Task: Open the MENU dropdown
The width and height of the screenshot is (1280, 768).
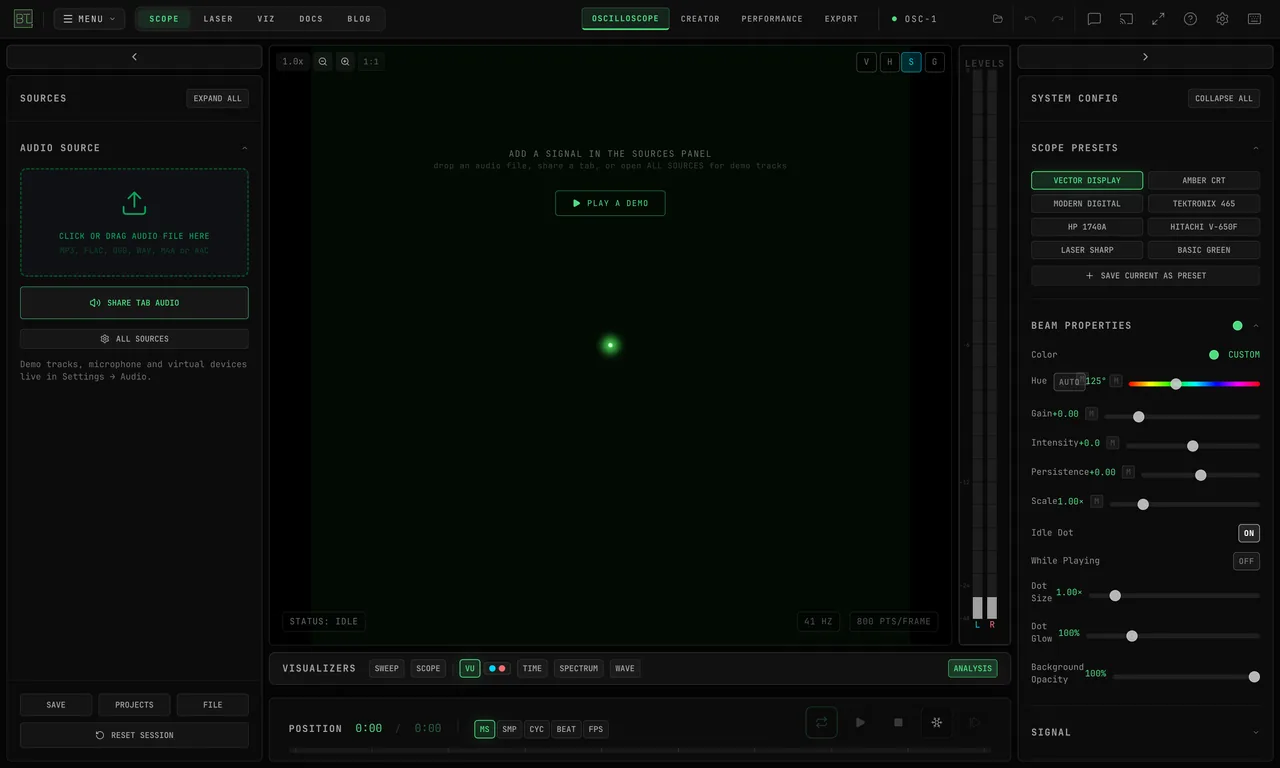Action: point(89,19)
